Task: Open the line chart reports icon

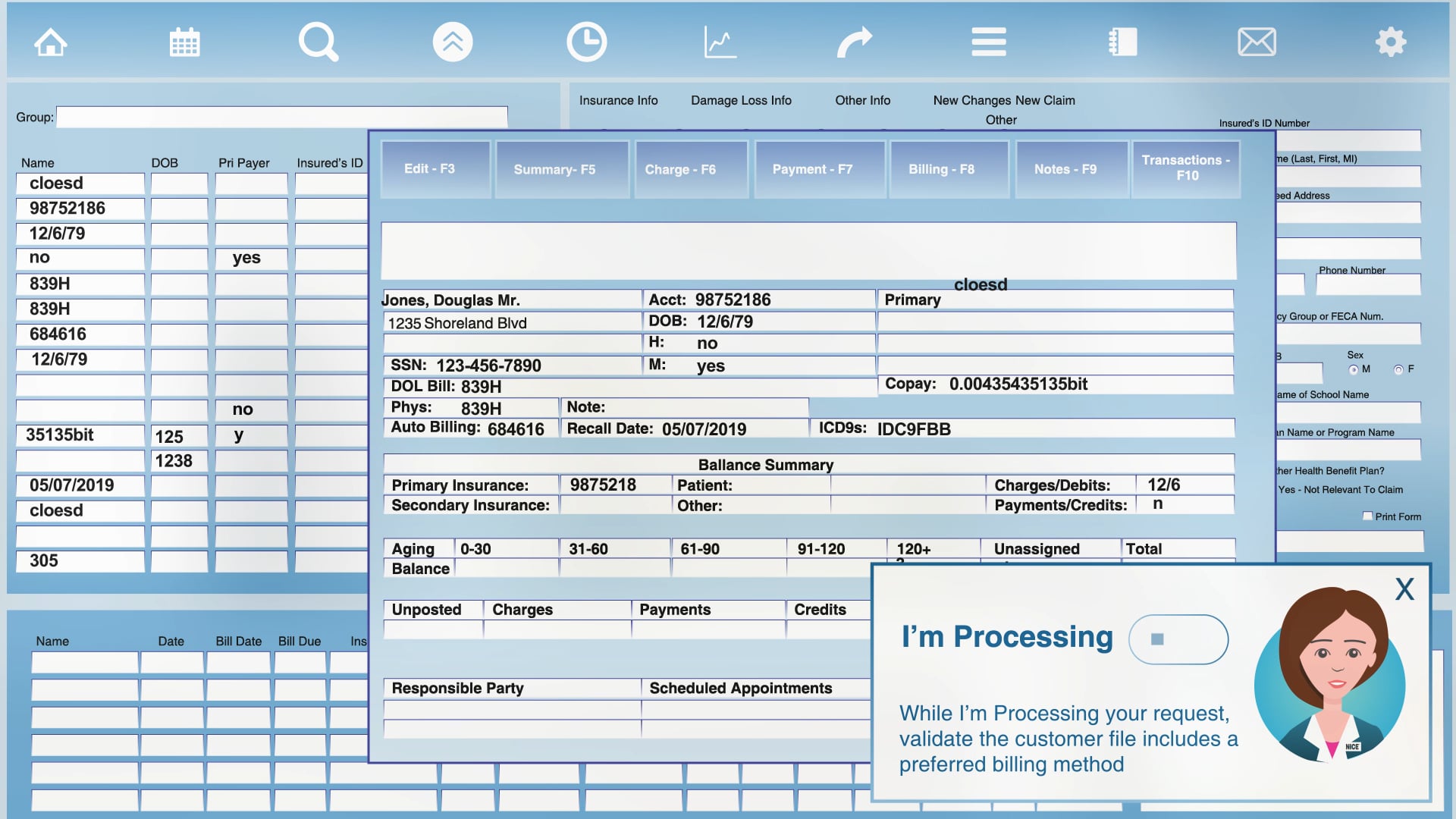Action: pos(720,42)
